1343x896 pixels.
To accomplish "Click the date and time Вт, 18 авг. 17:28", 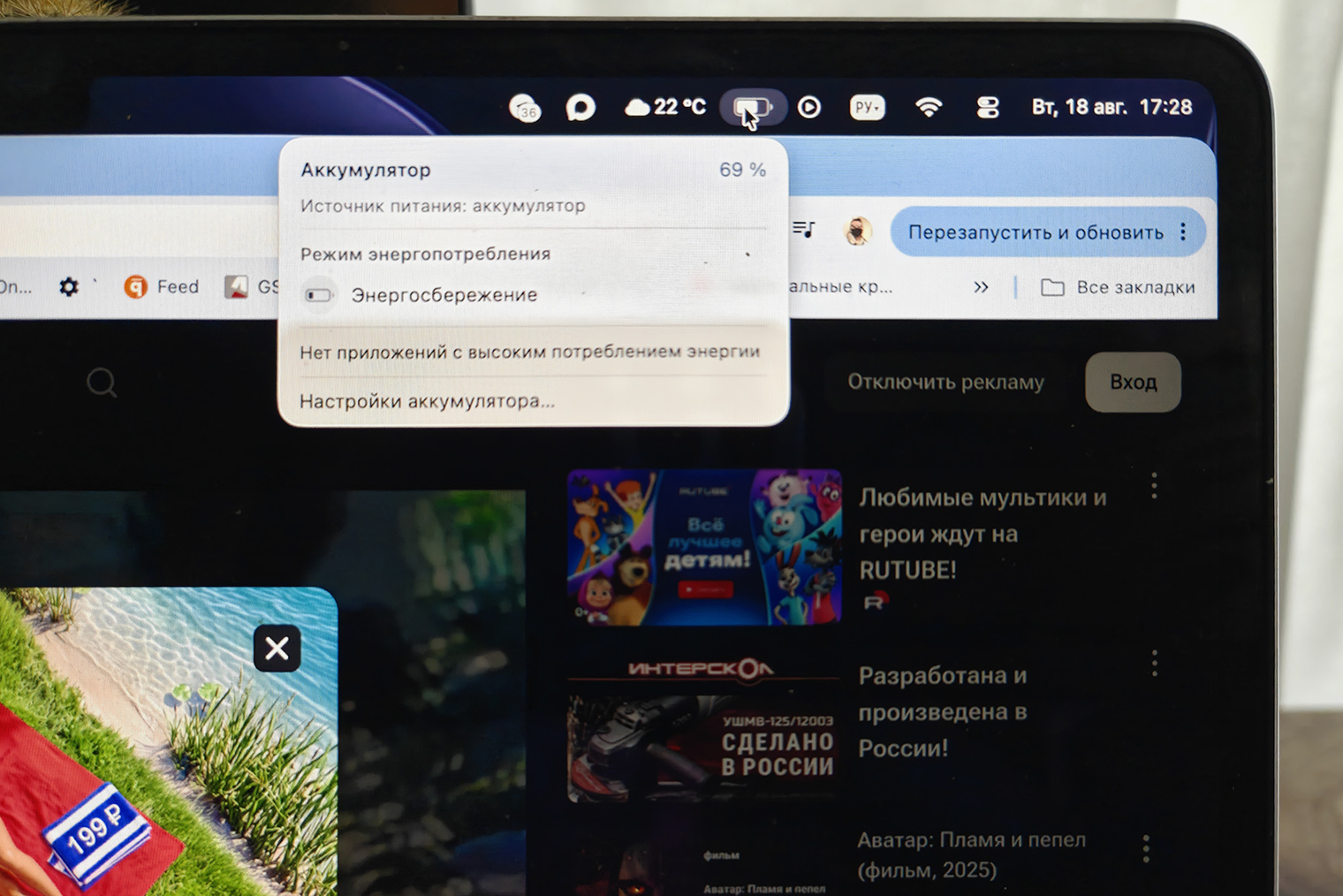I will [x=1112, y=107].
